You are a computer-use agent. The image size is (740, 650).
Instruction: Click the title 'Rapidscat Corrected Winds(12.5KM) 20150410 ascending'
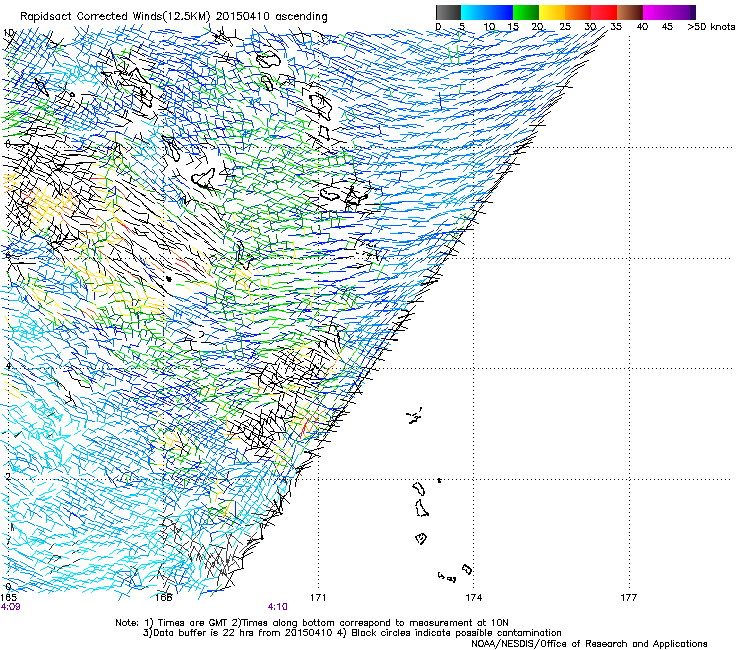coord(174,17)
